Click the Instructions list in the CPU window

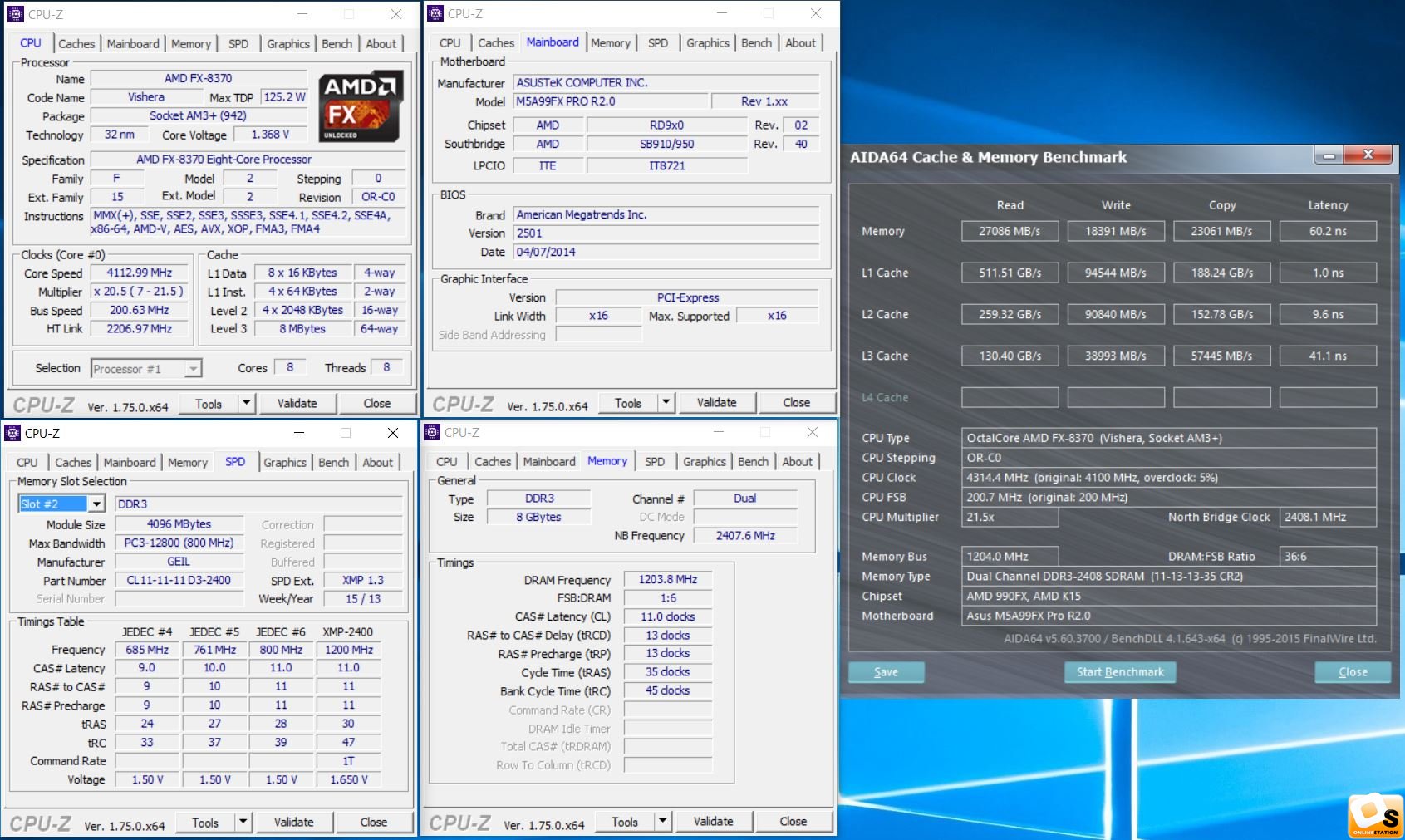point(248,222)
